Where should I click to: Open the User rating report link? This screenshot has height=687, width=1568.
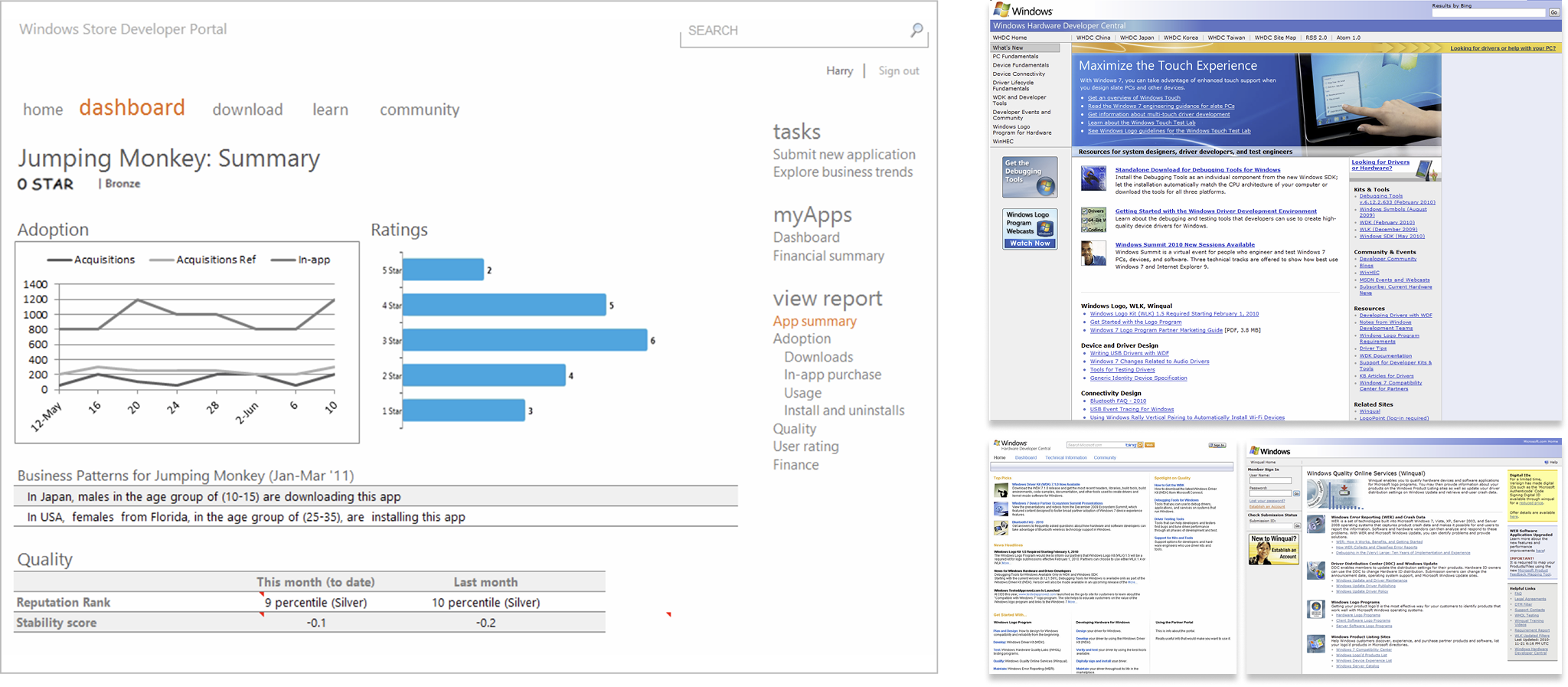click(805, 447)
